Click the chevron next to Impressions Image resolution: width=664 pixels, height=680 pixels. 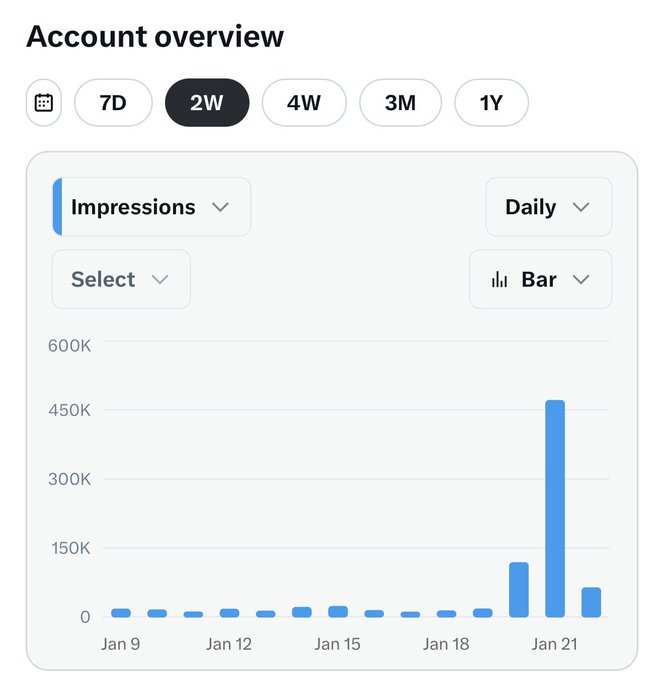tap(221, 207)
